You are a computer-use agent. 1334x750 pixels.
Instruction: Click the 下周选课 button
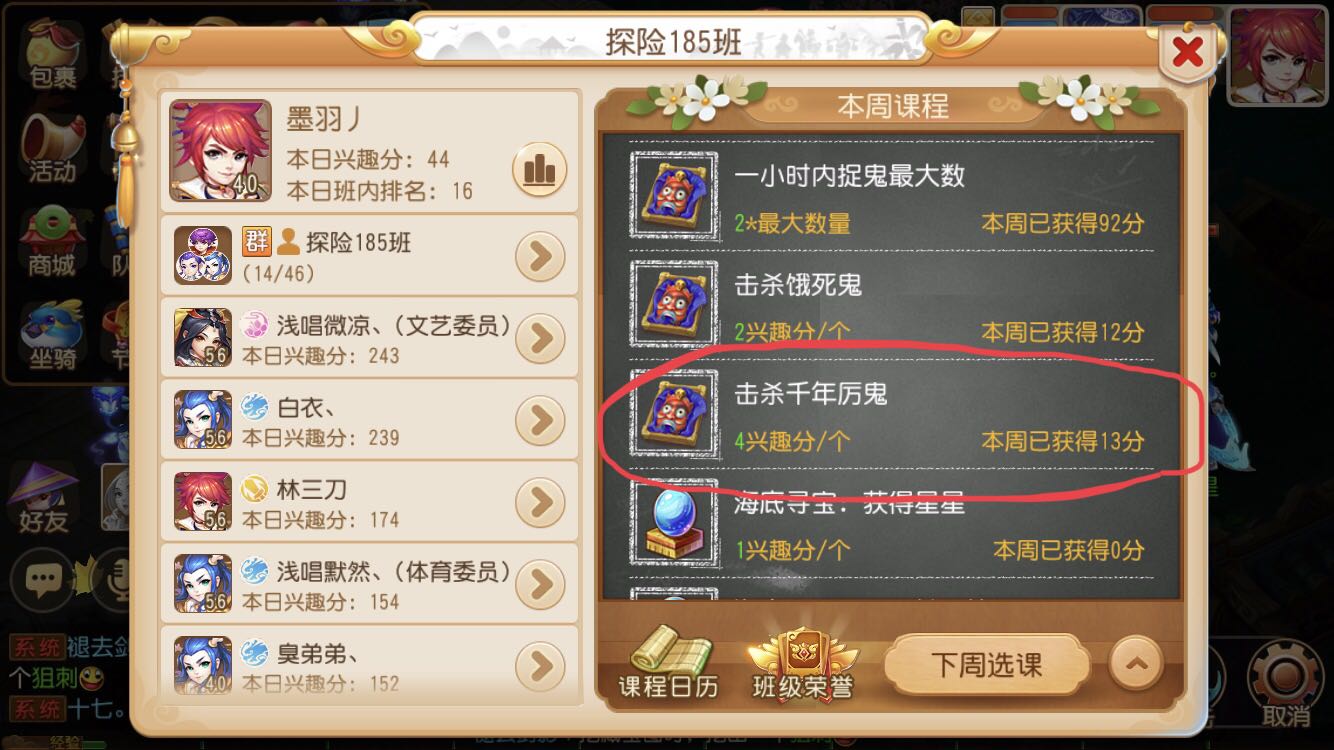(987, 664)
